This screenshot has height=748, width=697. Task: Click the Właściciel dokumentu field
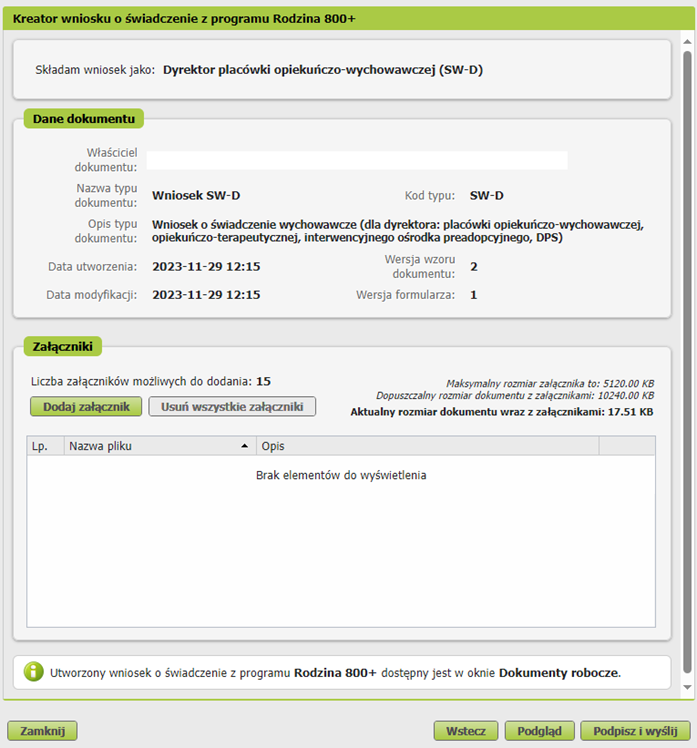point(357,160)
